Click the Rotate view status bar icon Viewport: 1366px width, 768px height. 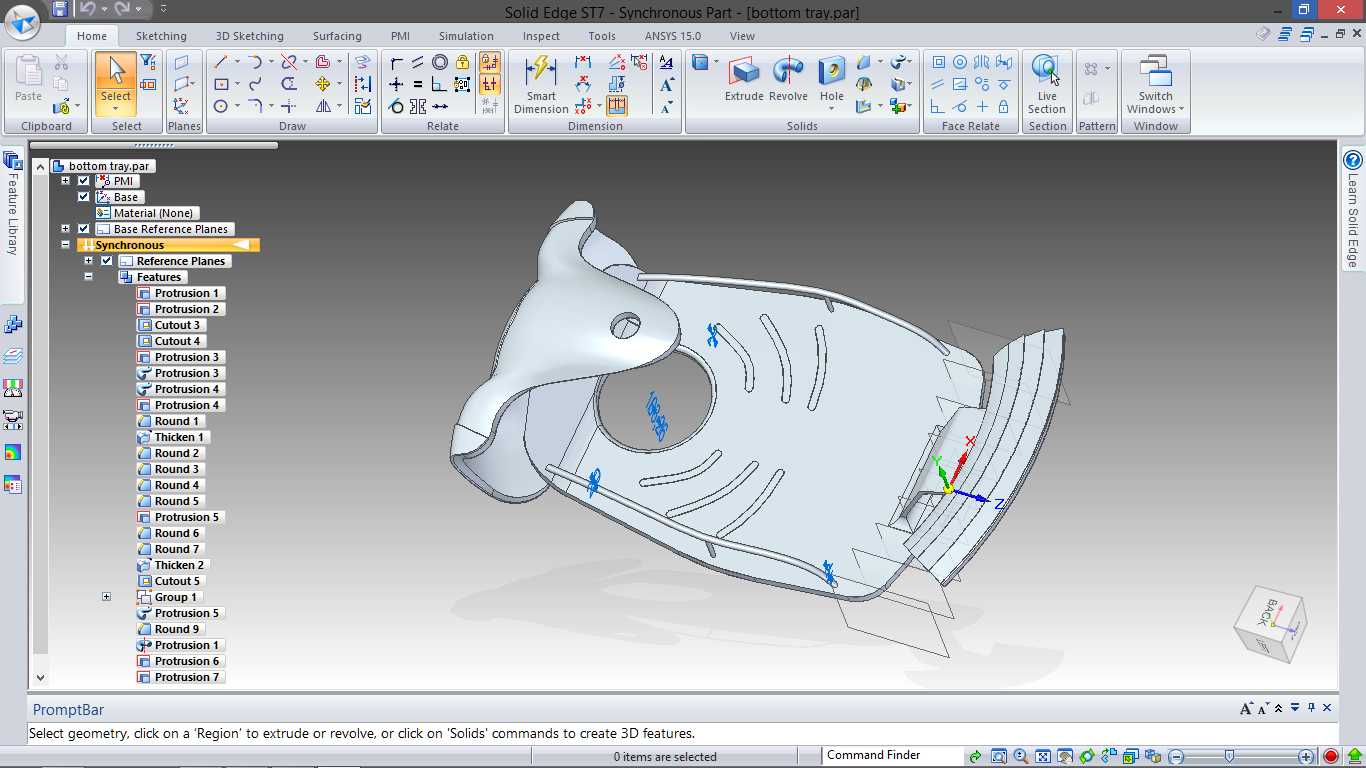coord(1087,757)
